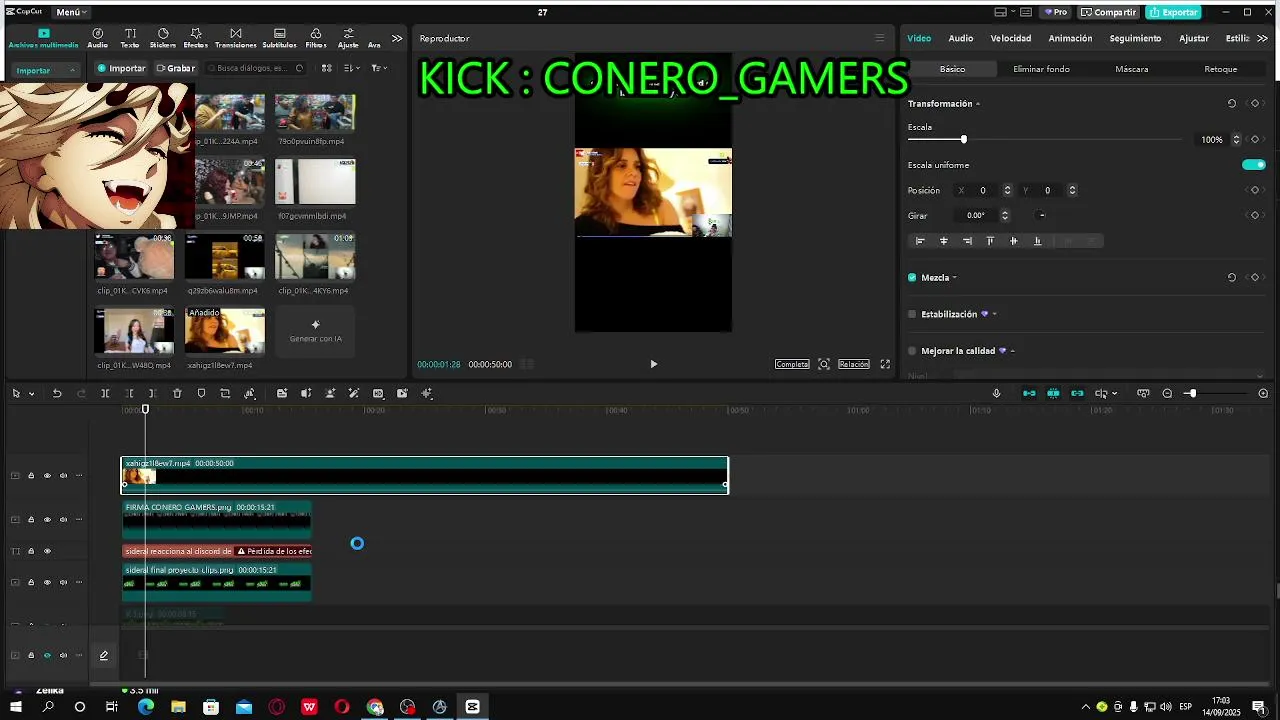Open the CapCut app from the taskbar
Image resolution: width=1280 pixels, height=720 pixels.
472,707
